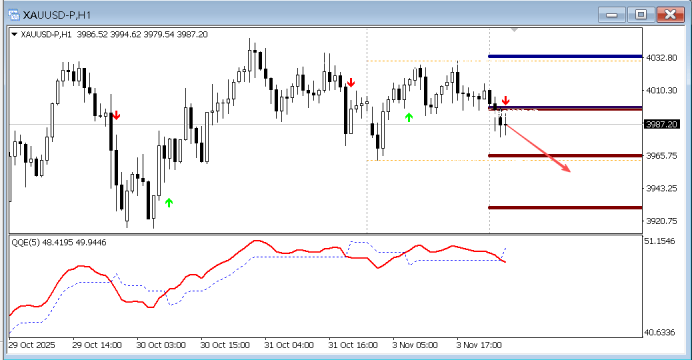Click the 3943.25 price scale label
The height and width of the screenshot is (360, 692).
coord(662,188)
